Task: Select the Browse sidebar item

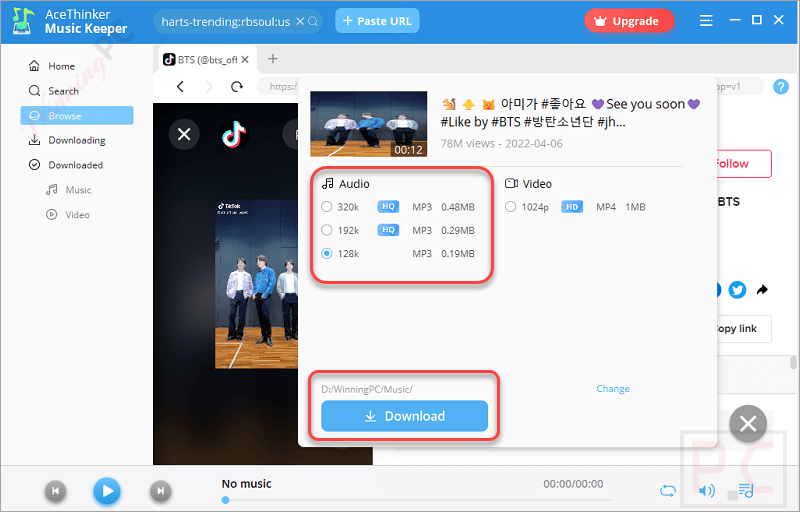Action: [77, 116]
